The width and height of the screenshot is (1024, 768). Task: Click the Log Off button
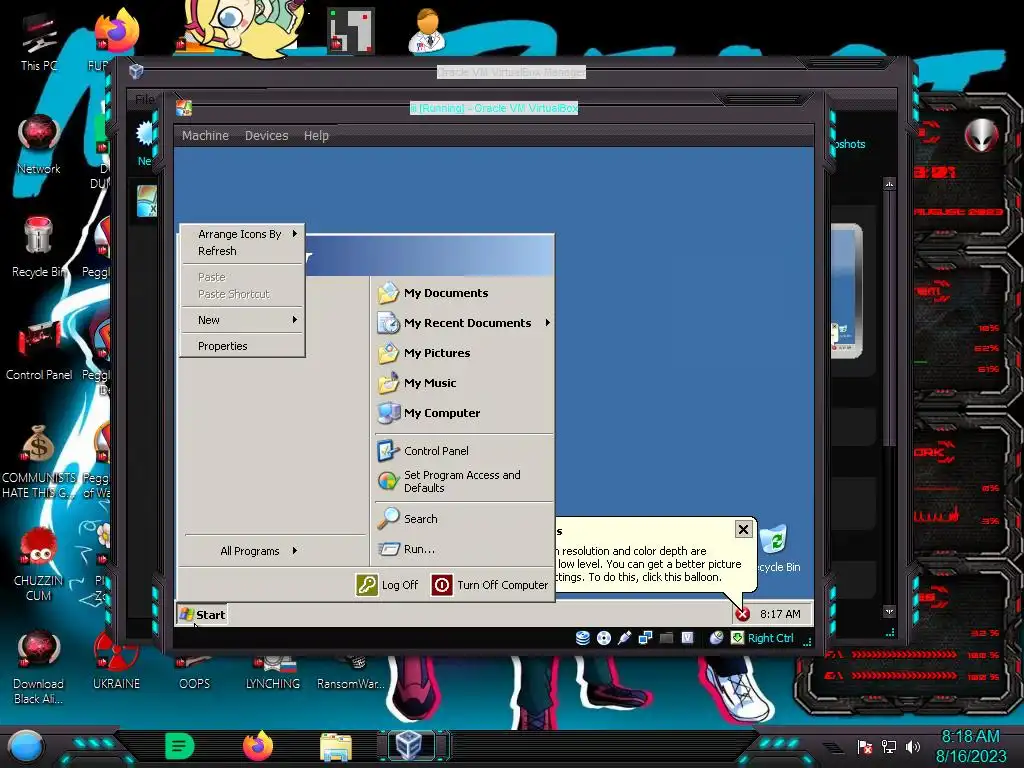(x=387, y=585)
